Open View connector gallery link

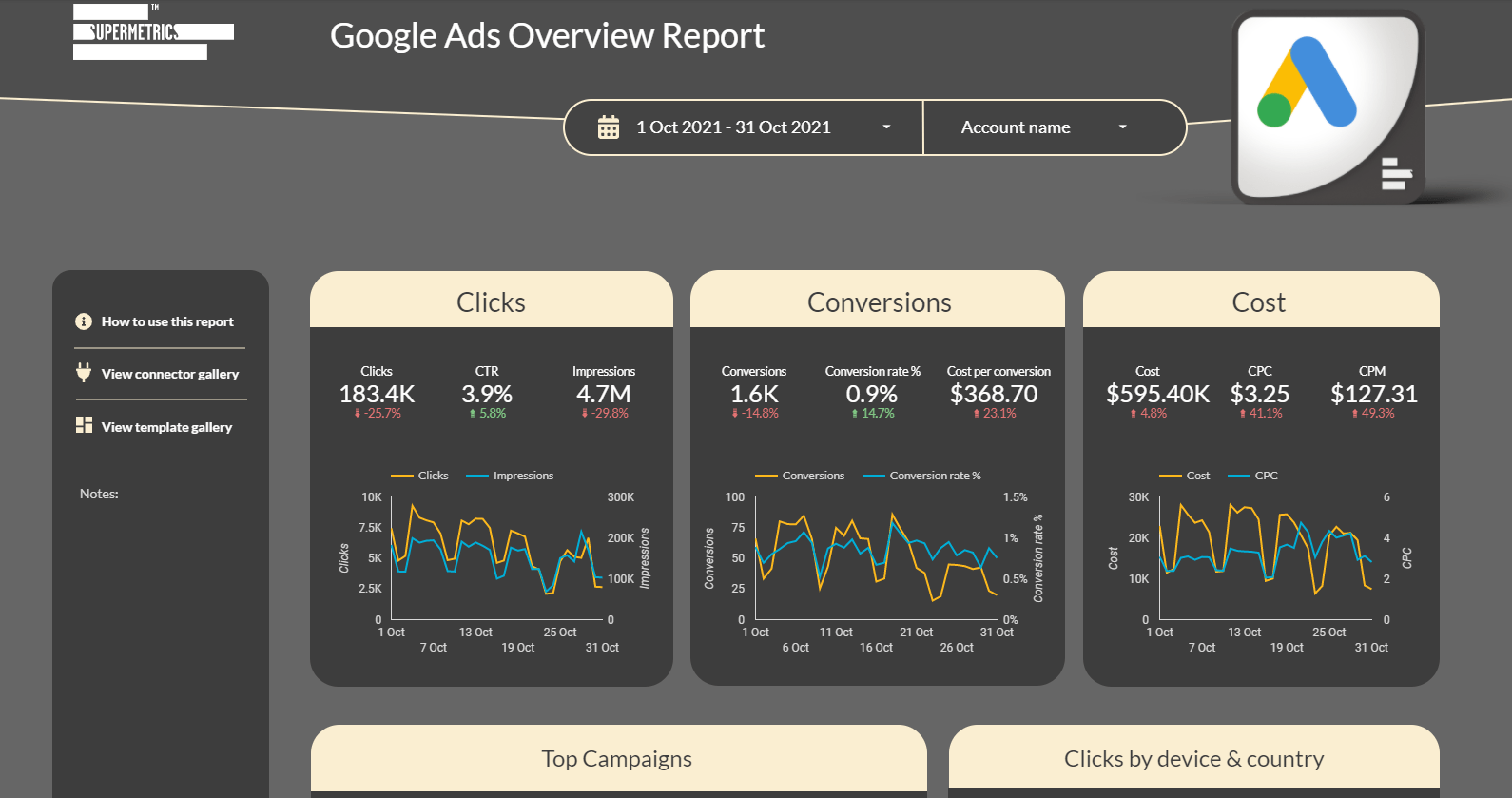click(x=170, y=374)
